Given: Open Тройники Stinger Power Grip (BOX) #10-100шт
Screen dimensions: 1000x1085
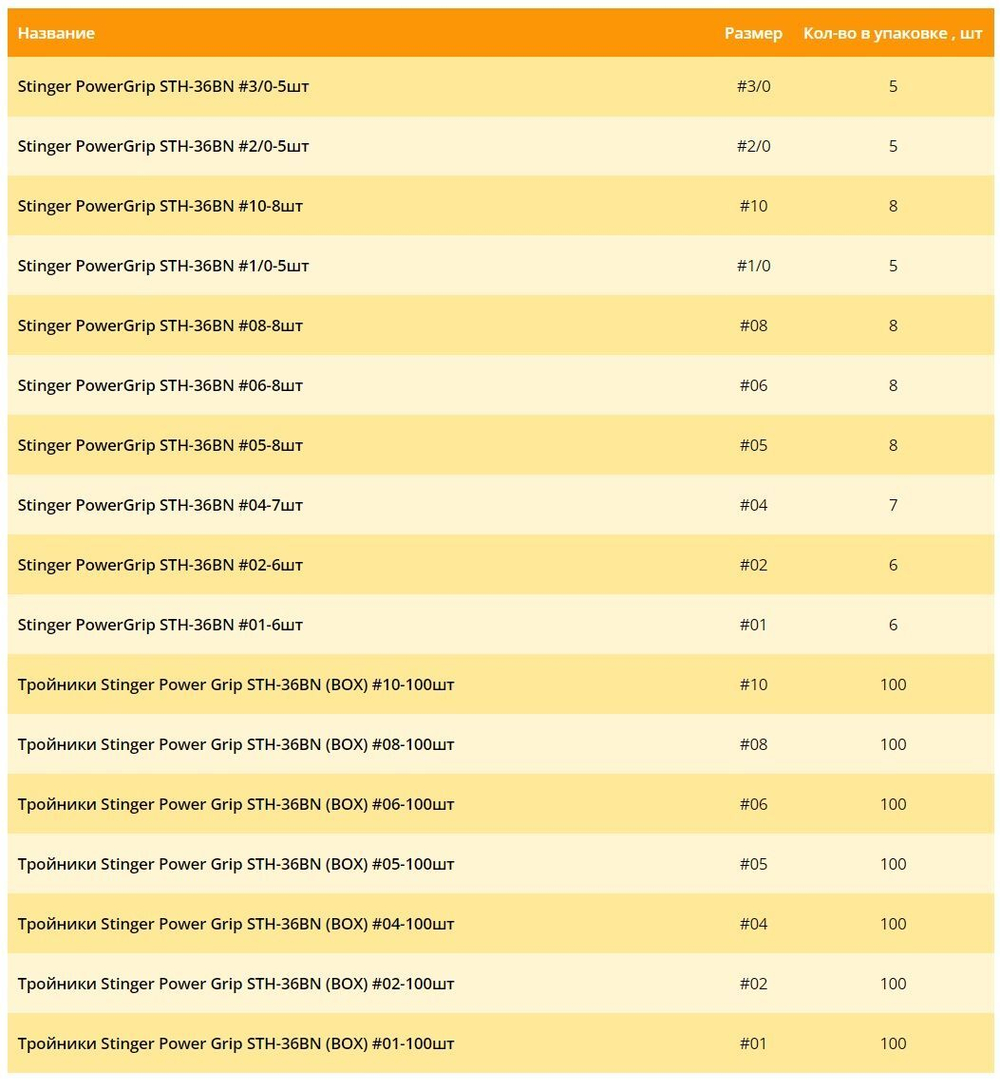Looking at the screenshot, I should point(236,685).
